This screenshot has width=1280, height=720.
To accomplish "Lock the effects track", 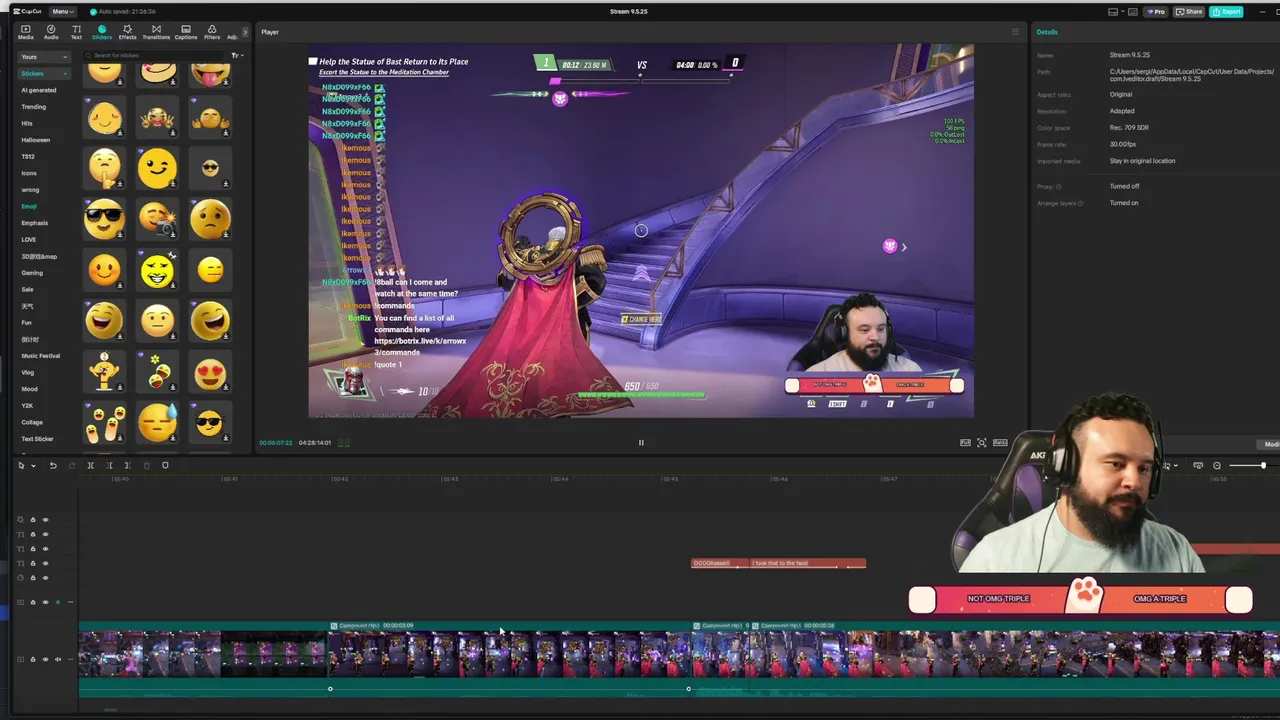I will coord(32,520).
